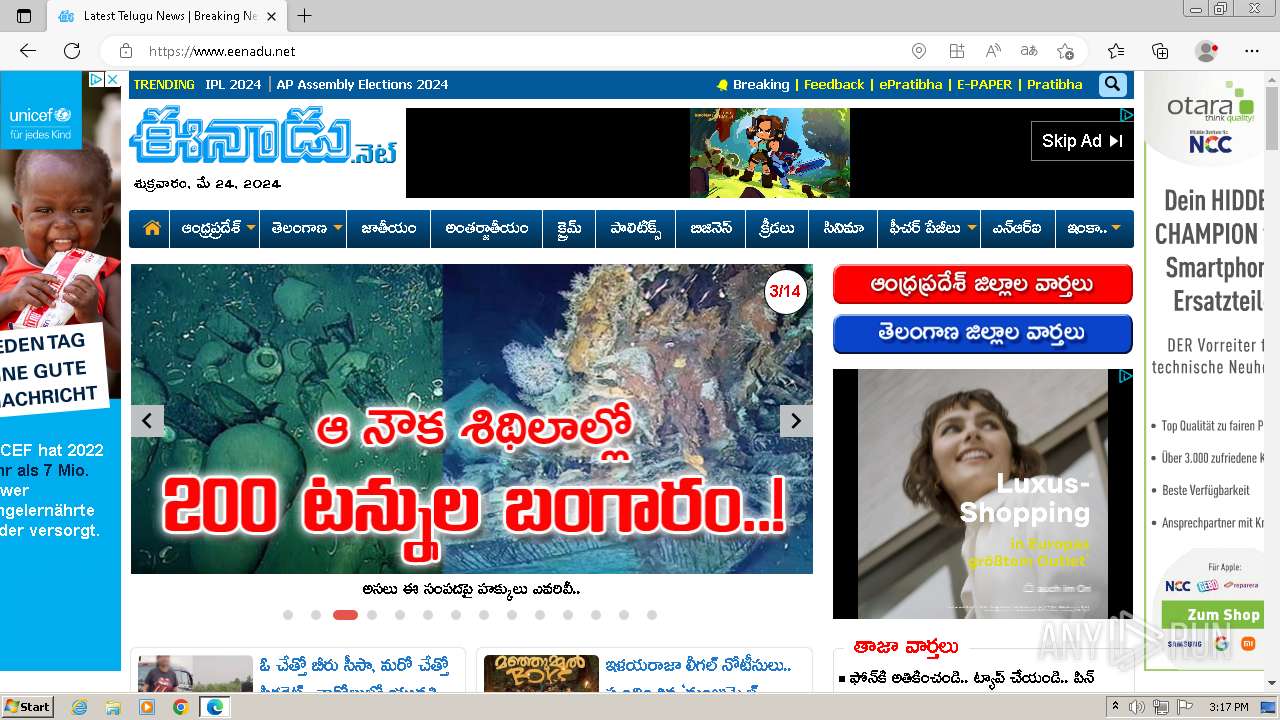Open Chrome from the taskbar
This screenshot has width=1280, height=720.
pyautogui.click(x=180, y=707)
